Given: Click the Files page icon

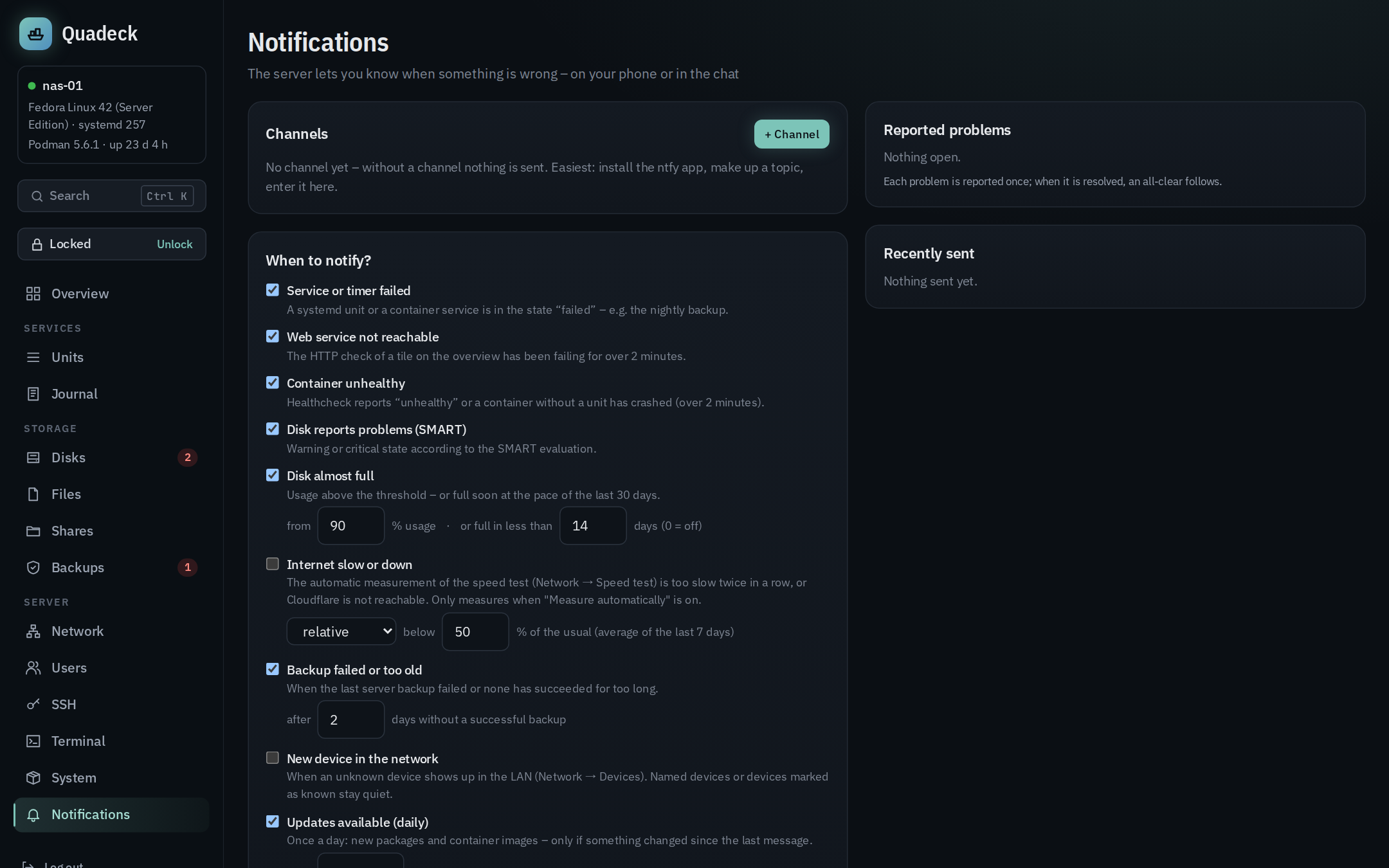Looking at the screenshot, I should pos(33,494).
